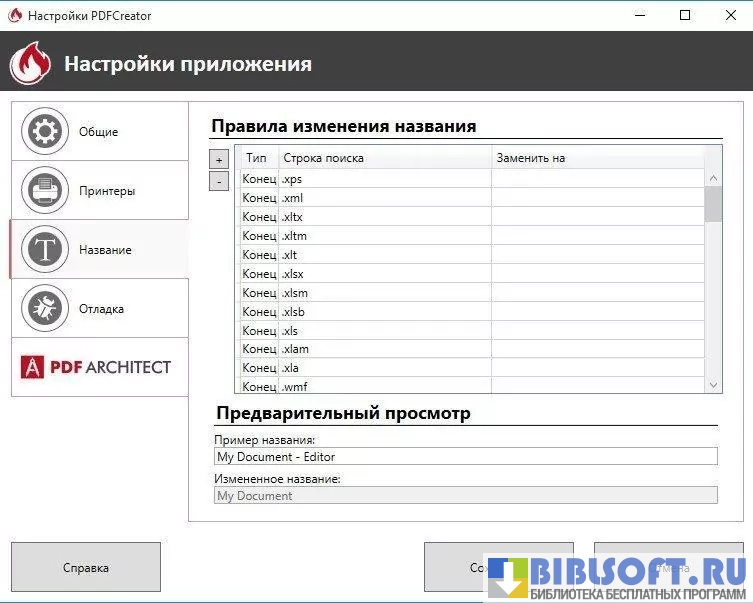
Task: Select the .xlsx rule row
Action: coord(384,274)
